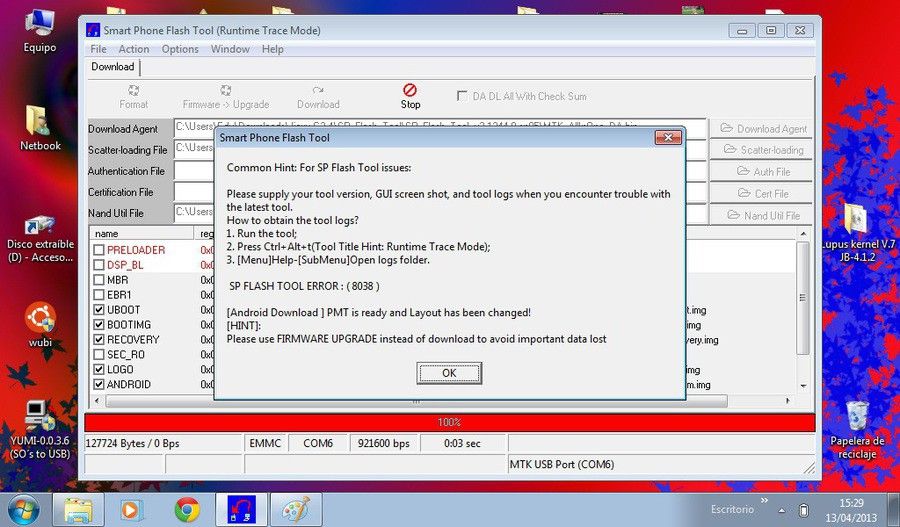Click OK in the error dialog
Viewport: 900px width, 527px height.
click(x=449, y=373)
